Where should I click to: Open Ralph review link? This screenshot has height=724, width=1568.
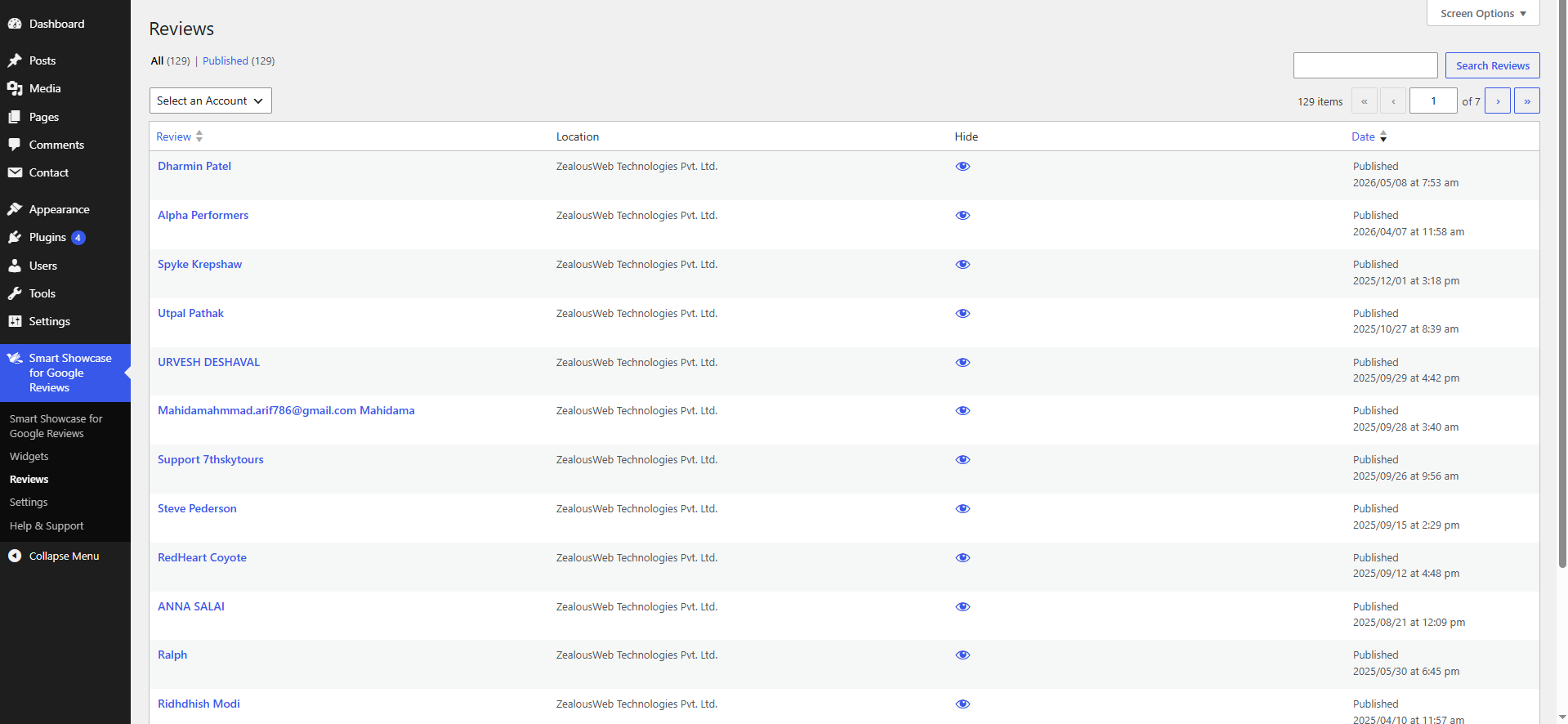click(172, 655)
